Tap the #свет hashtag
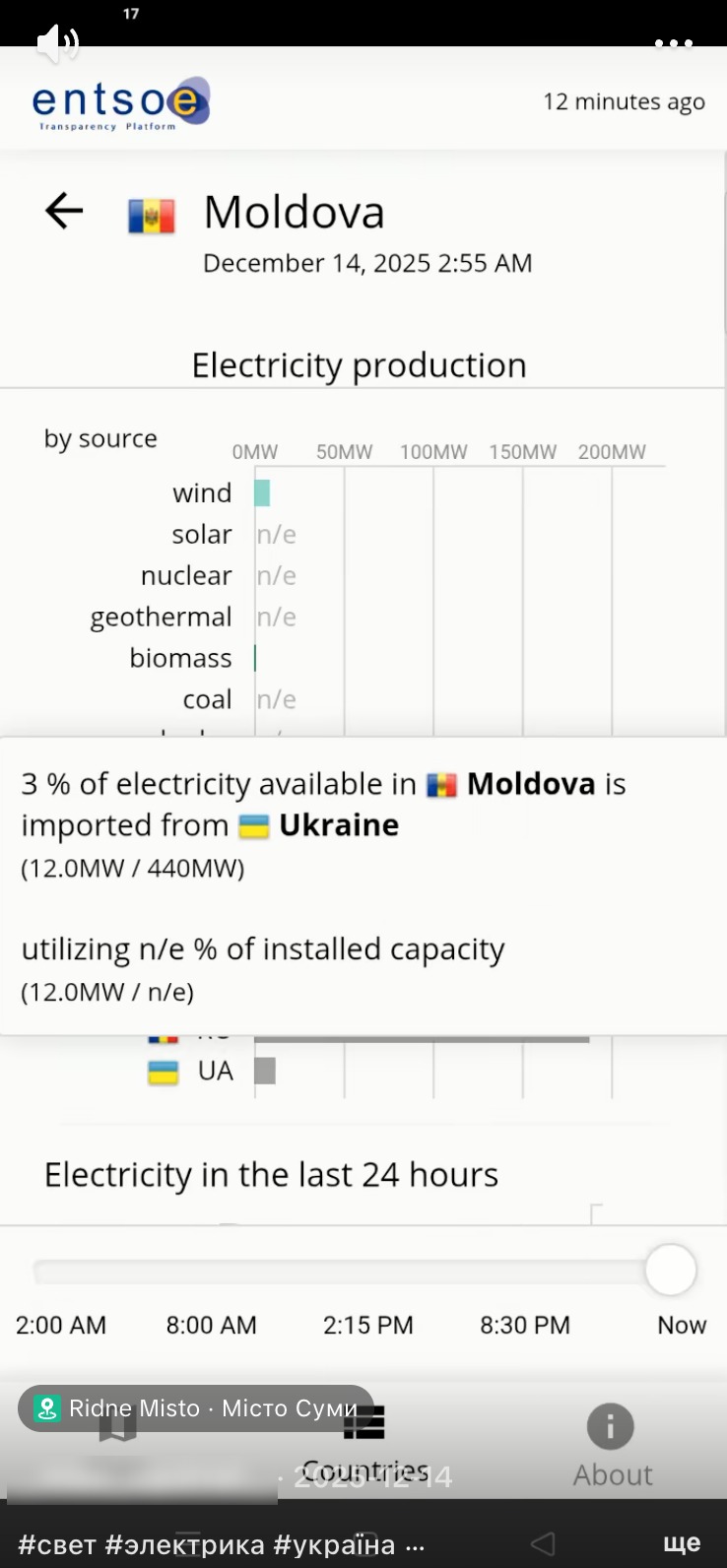 (57, 1544)
